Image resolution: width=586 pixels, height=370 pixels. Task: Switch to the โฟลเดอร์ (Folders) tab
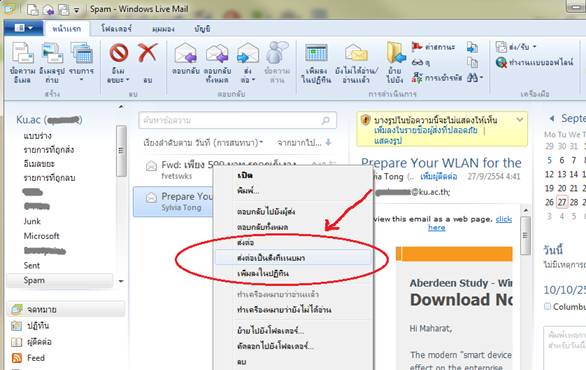click(x=116, y=28)
